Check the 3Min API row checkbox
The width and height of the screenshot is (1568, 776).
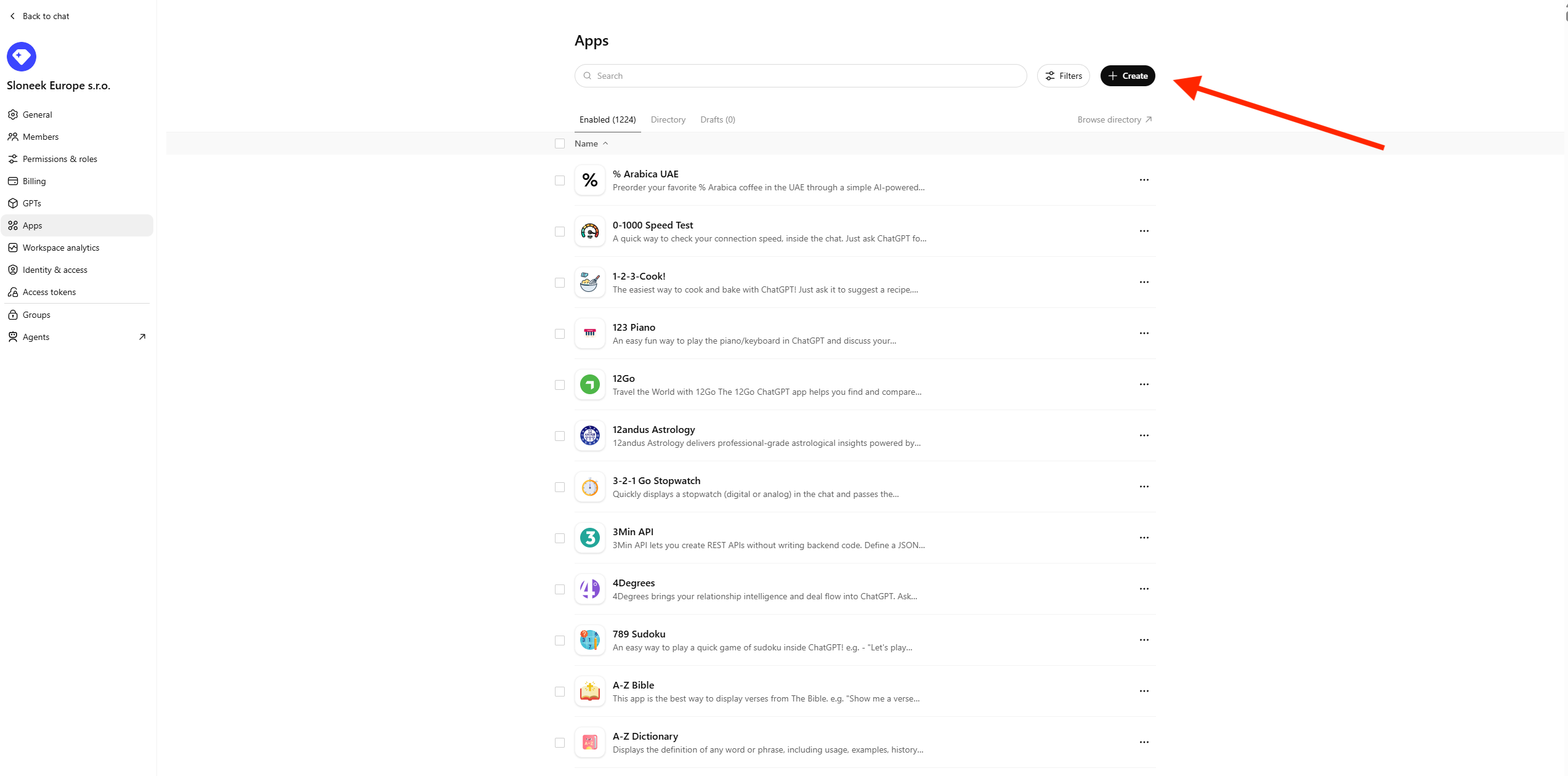(560, 538)
